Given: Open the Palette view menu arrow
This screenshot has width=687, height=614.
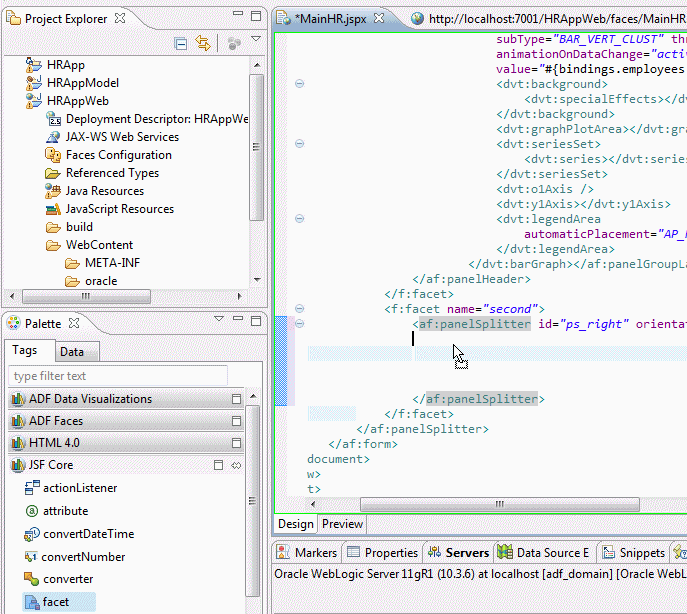Looking at the screenshot, I should 219,319.
